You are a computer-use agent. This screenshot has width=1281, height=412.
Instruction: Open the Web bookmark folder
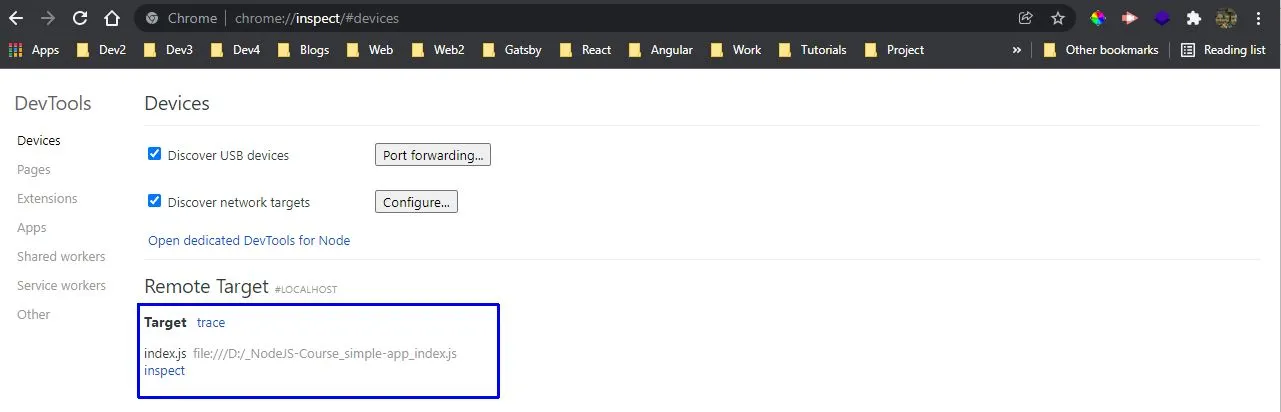click(370, 50)
